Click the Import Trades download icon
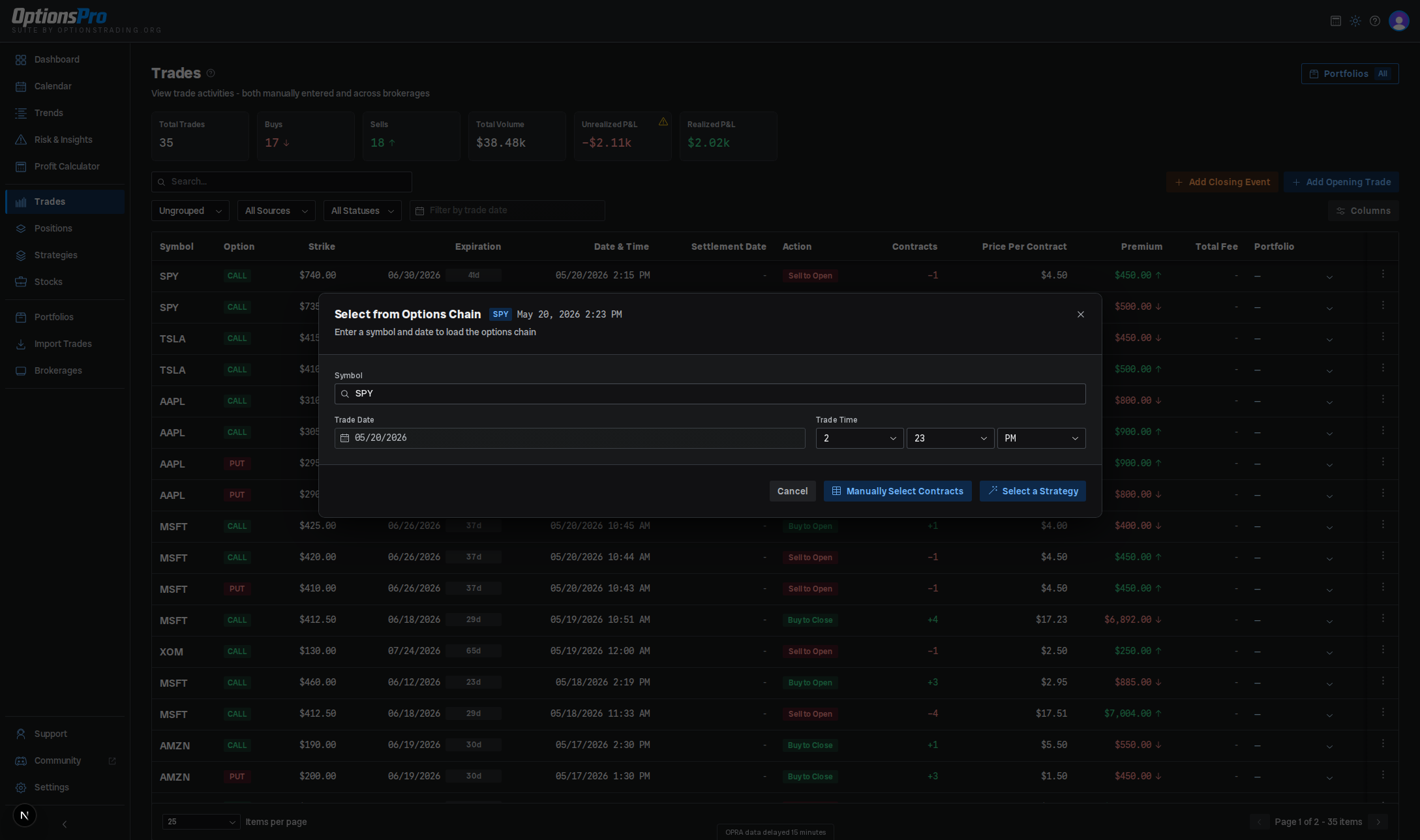This screenshot has width=1420, height=840. click(x=21, y=344)
